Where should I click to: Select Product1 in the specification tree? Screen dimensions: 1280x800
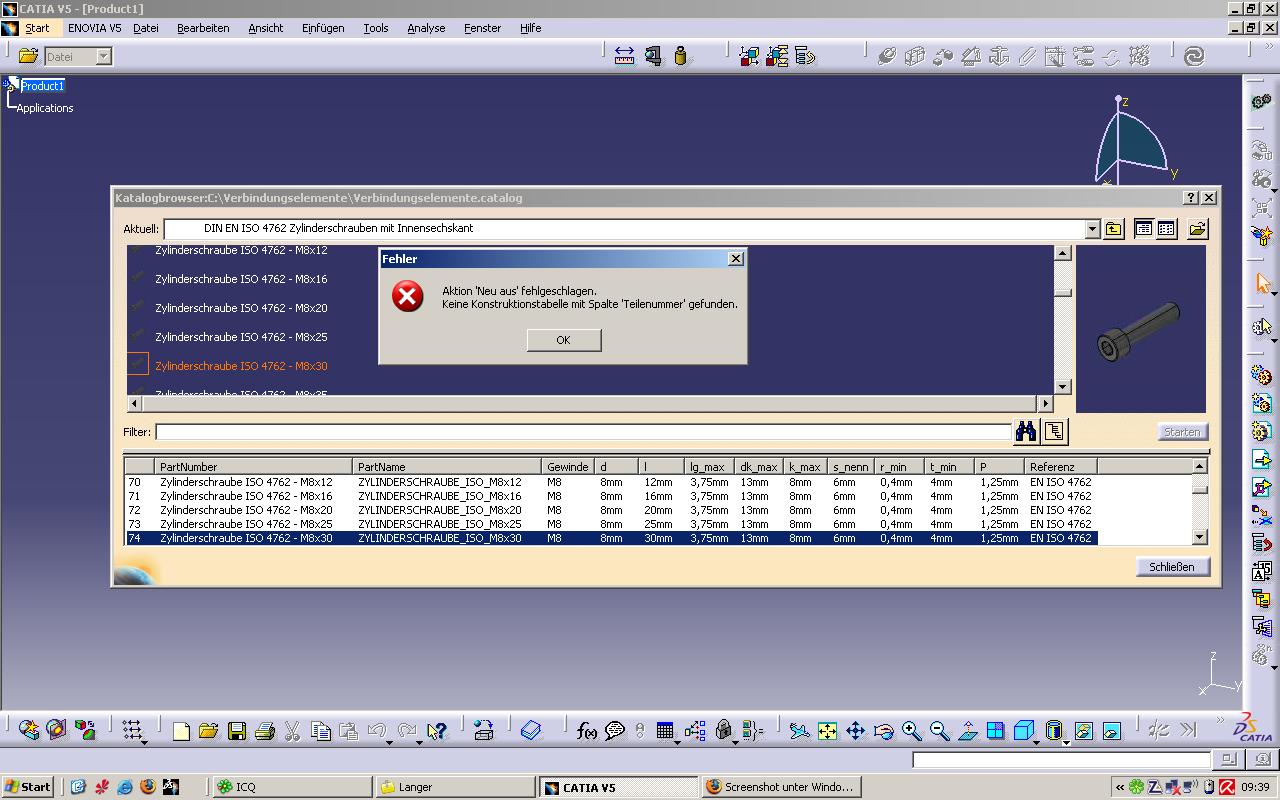[42, 86]
